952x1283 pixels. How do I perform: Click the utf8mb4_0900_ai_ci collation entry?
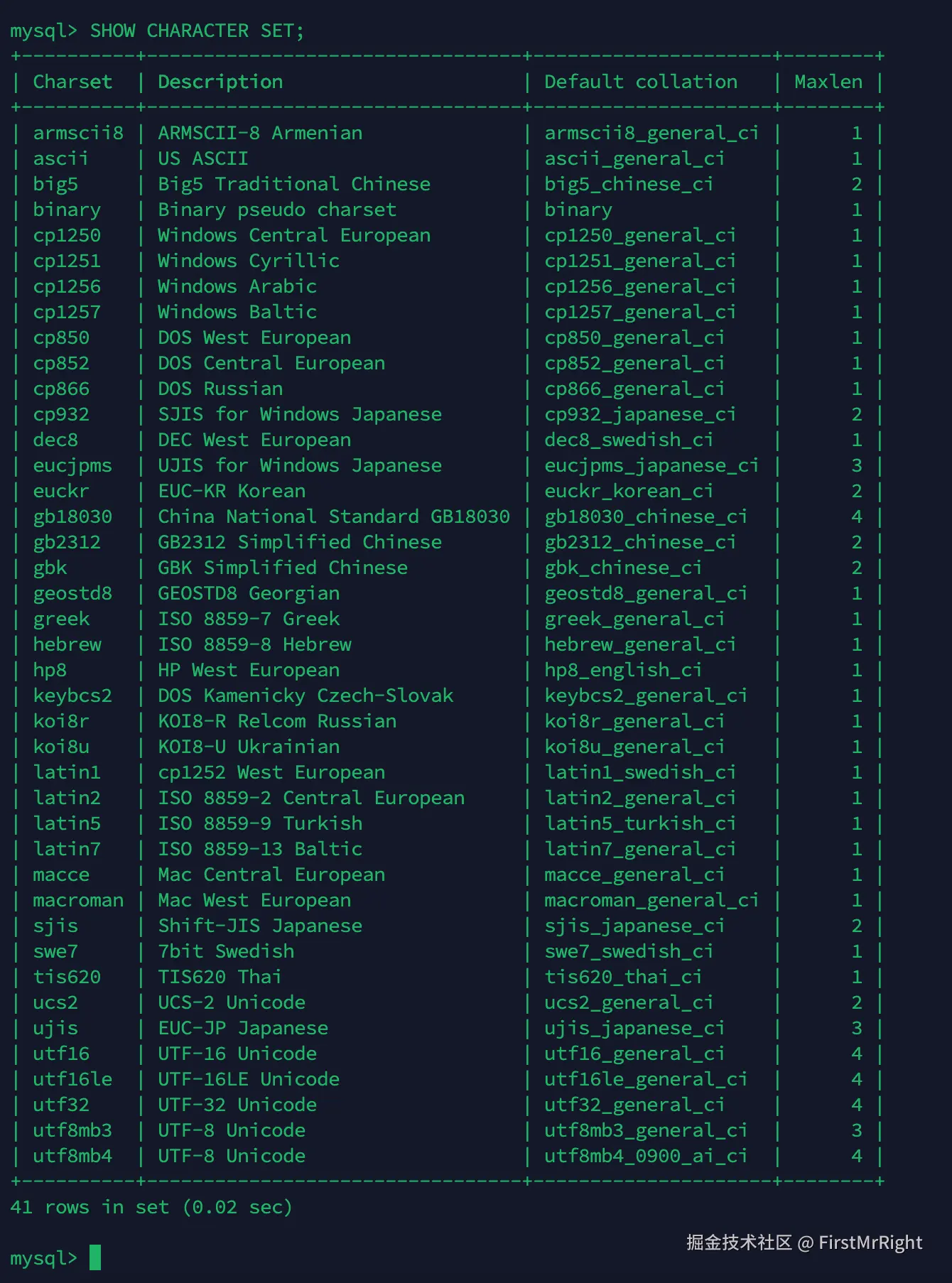pos(646,1157)
